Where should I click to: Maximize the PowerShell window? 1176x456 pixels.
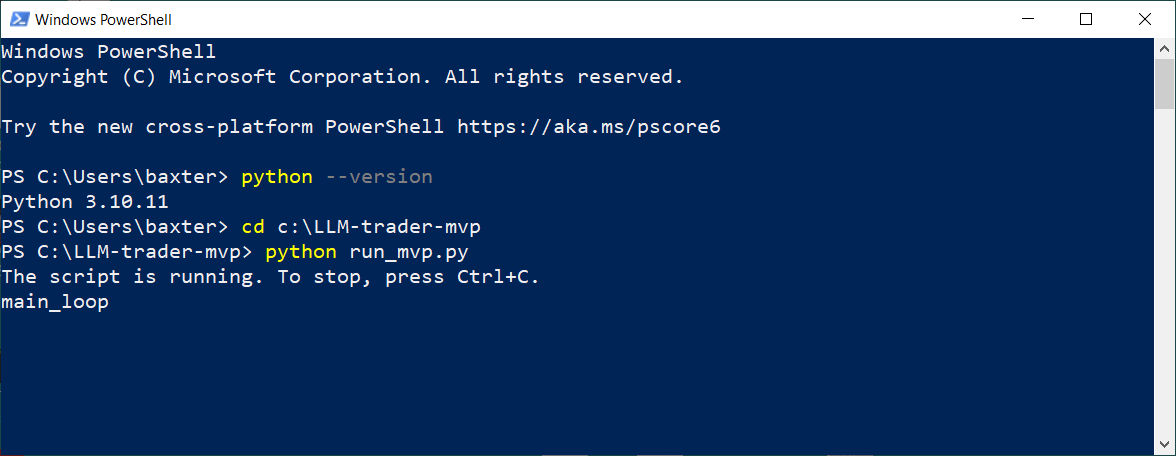[1086, 19]
